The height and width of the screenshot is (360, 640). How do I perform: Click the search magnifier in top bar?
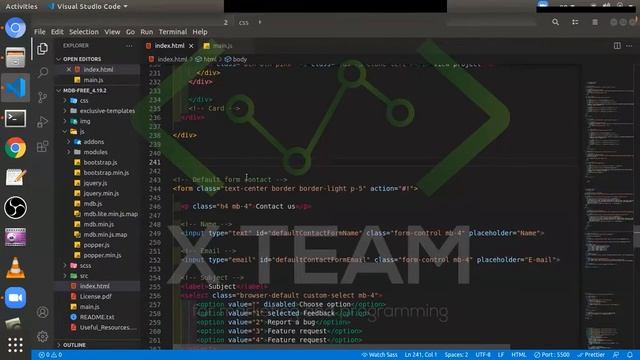555,22
